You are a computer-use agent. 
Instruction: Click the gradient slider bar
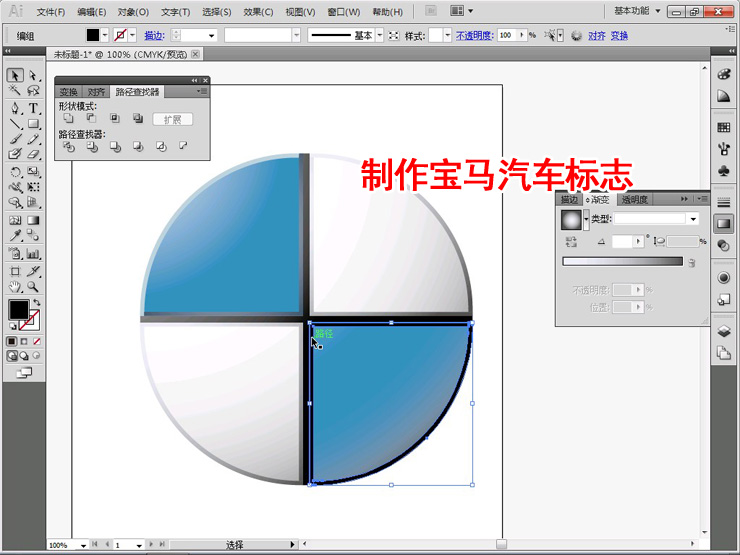pos(621,262)
